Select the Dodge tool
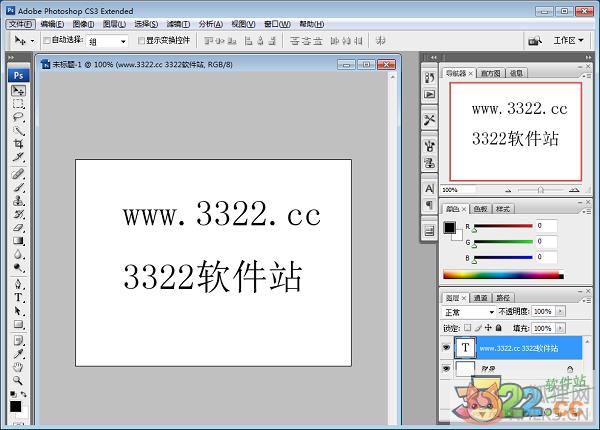The image size is (600, 430). [x=18, y=267]
